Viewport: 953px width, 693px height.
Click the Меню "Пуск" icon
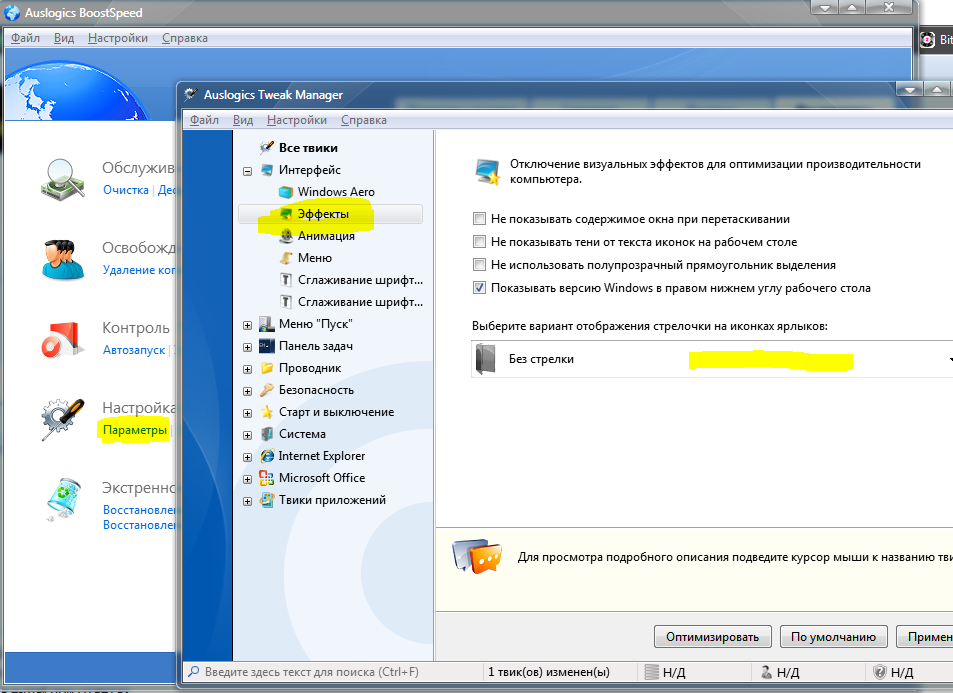[267, 324]
